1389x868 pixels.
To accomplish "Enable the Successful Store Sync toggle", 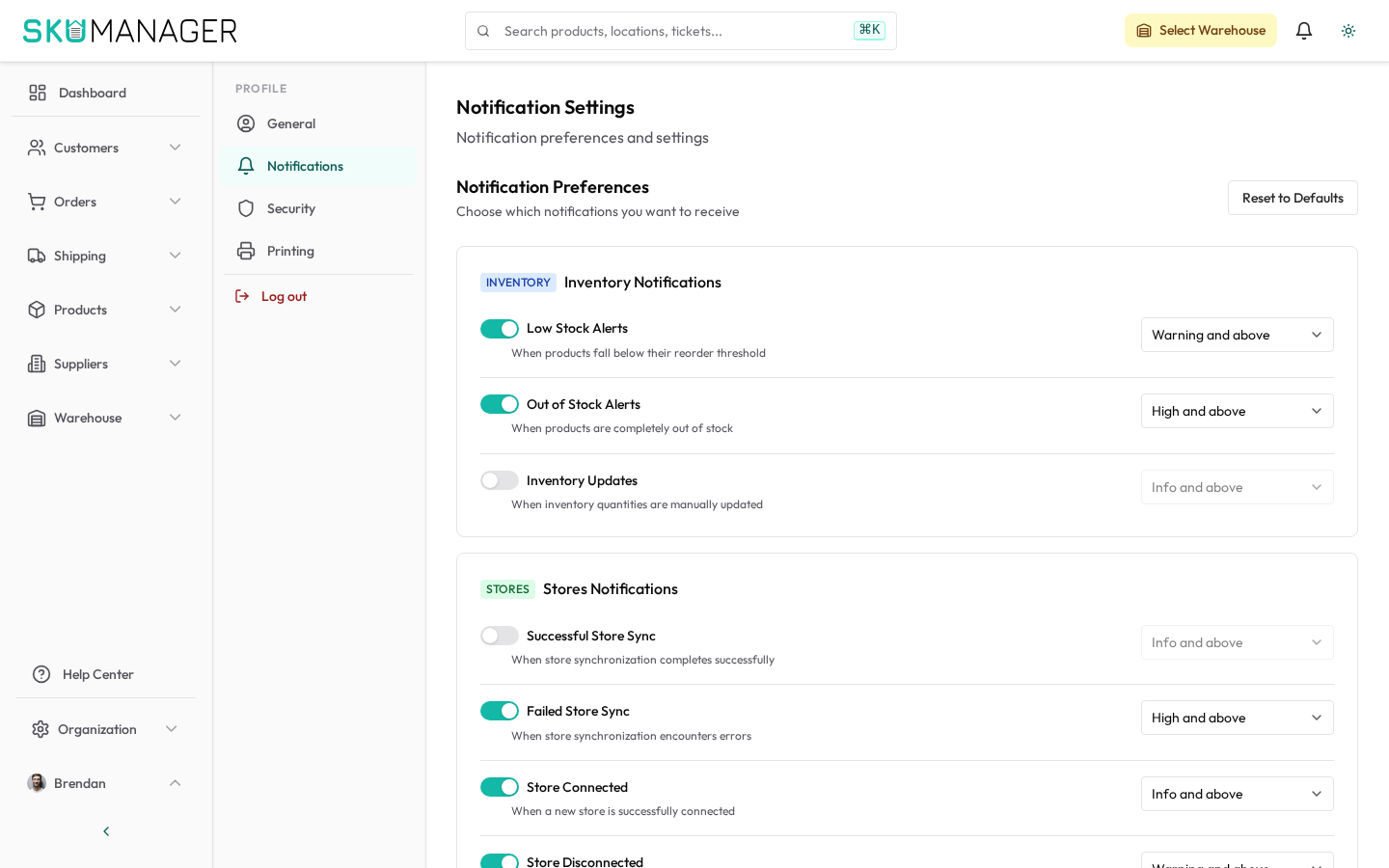I will [500, 636].
